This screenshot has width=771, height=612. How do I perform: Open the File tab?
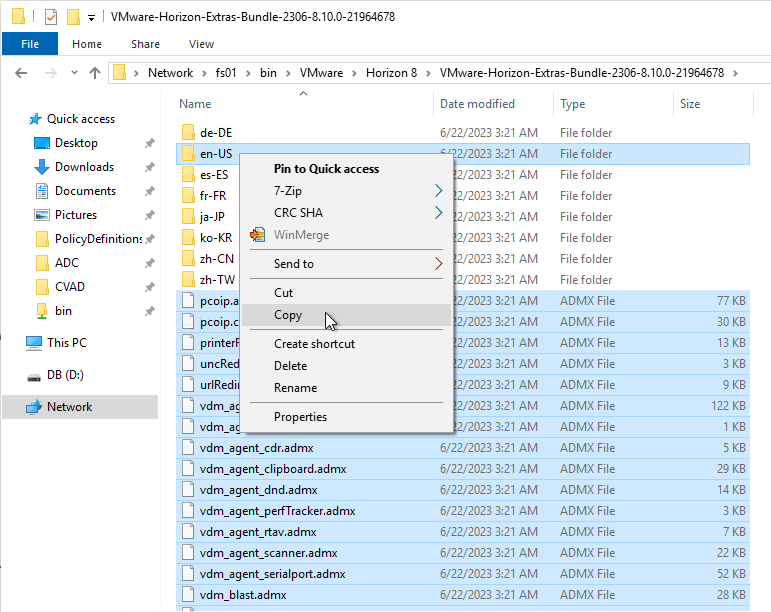coord(30,44)
